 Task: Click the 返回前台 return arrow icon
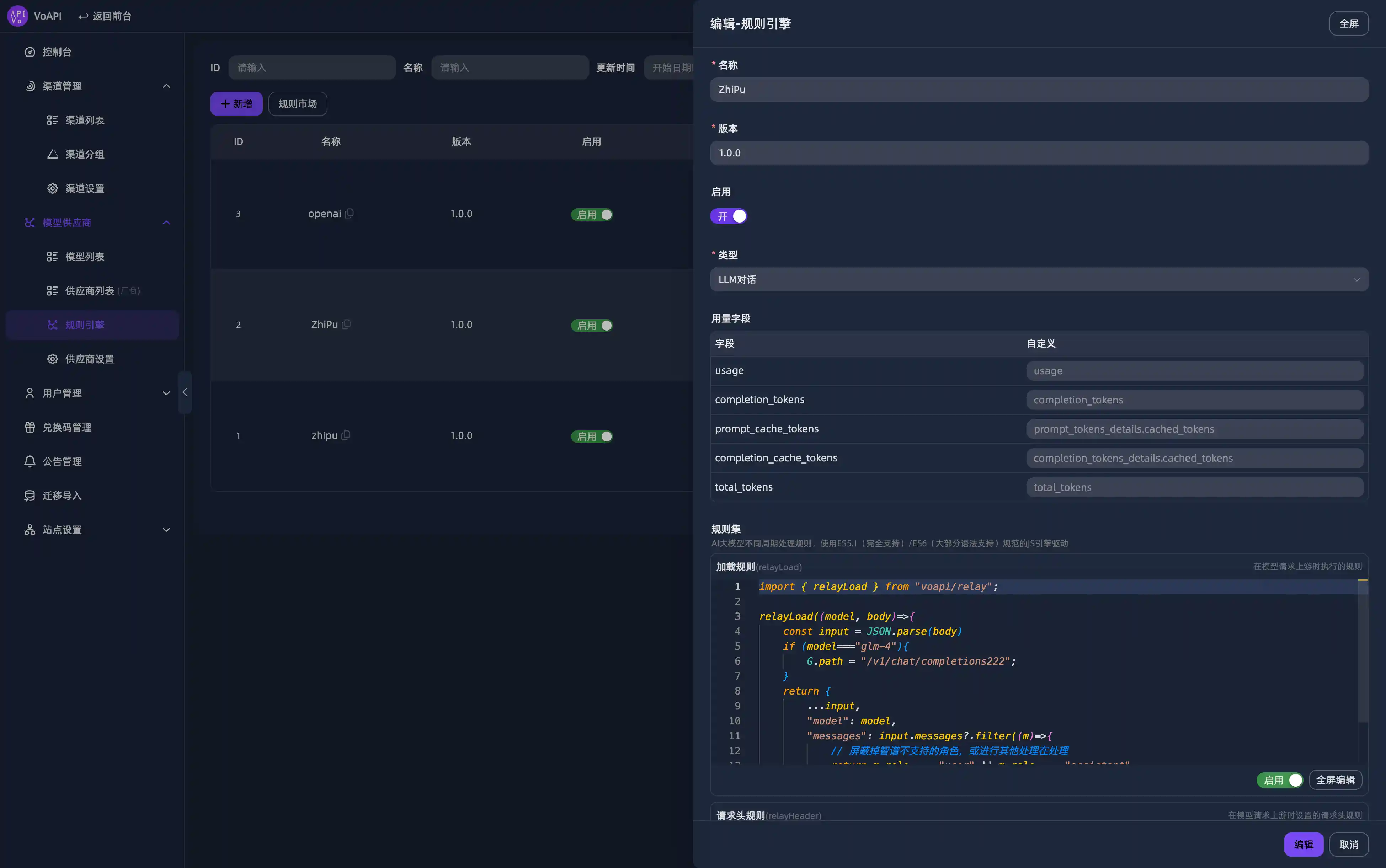click(83, 16)
